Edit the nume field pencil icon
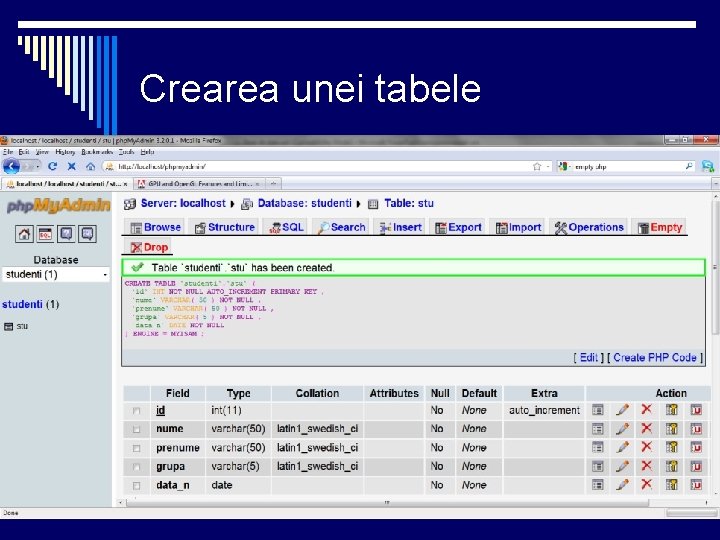 tap(622, 429)
